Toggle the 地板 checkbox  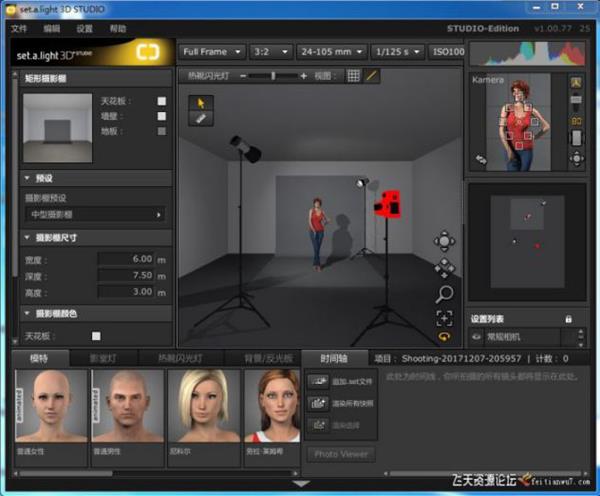(161, 130)
